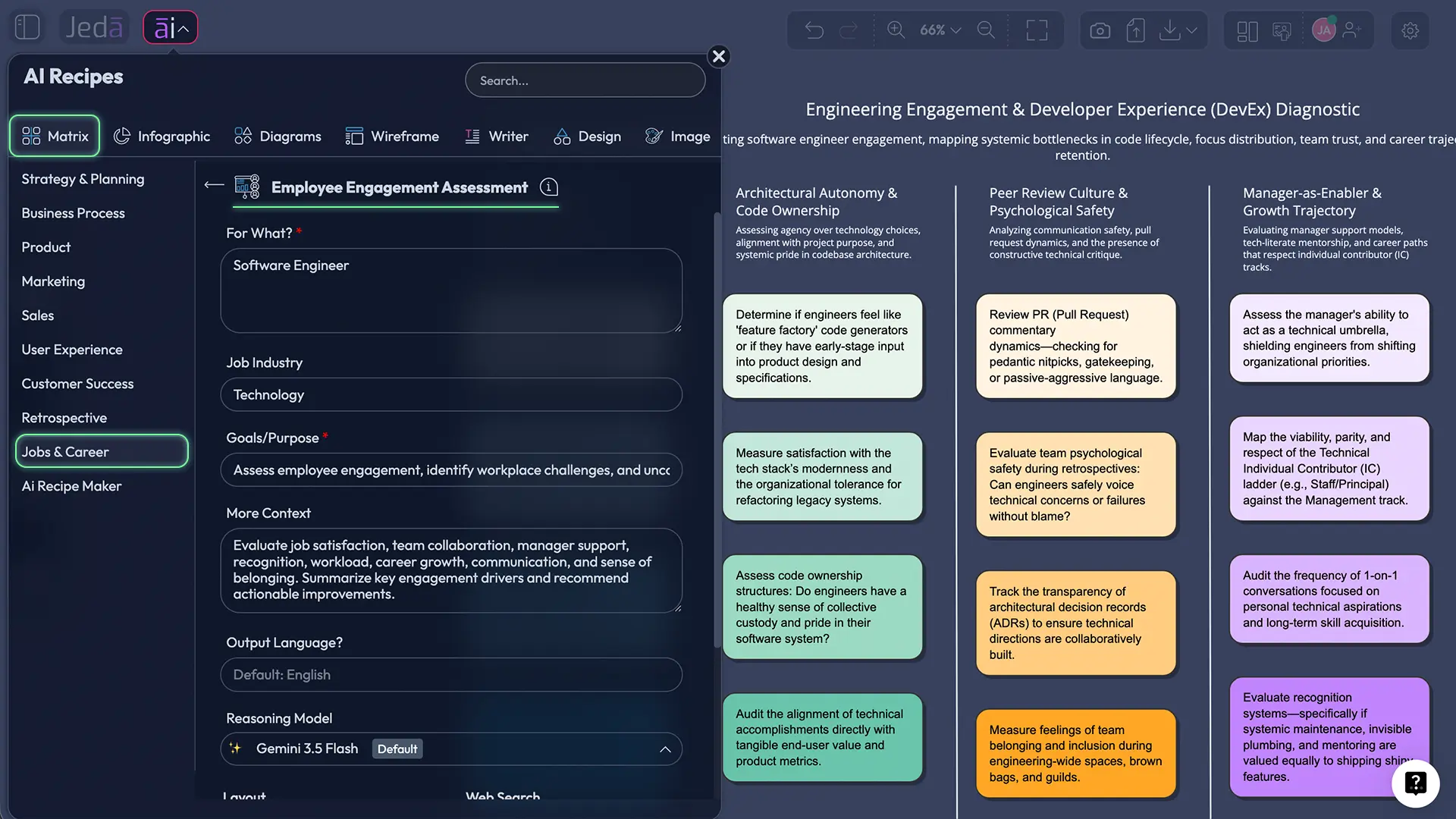Viewport: 1456px width, 819px height.
Task: Start presentation mode icon
Action: [x=1282, y=31]
